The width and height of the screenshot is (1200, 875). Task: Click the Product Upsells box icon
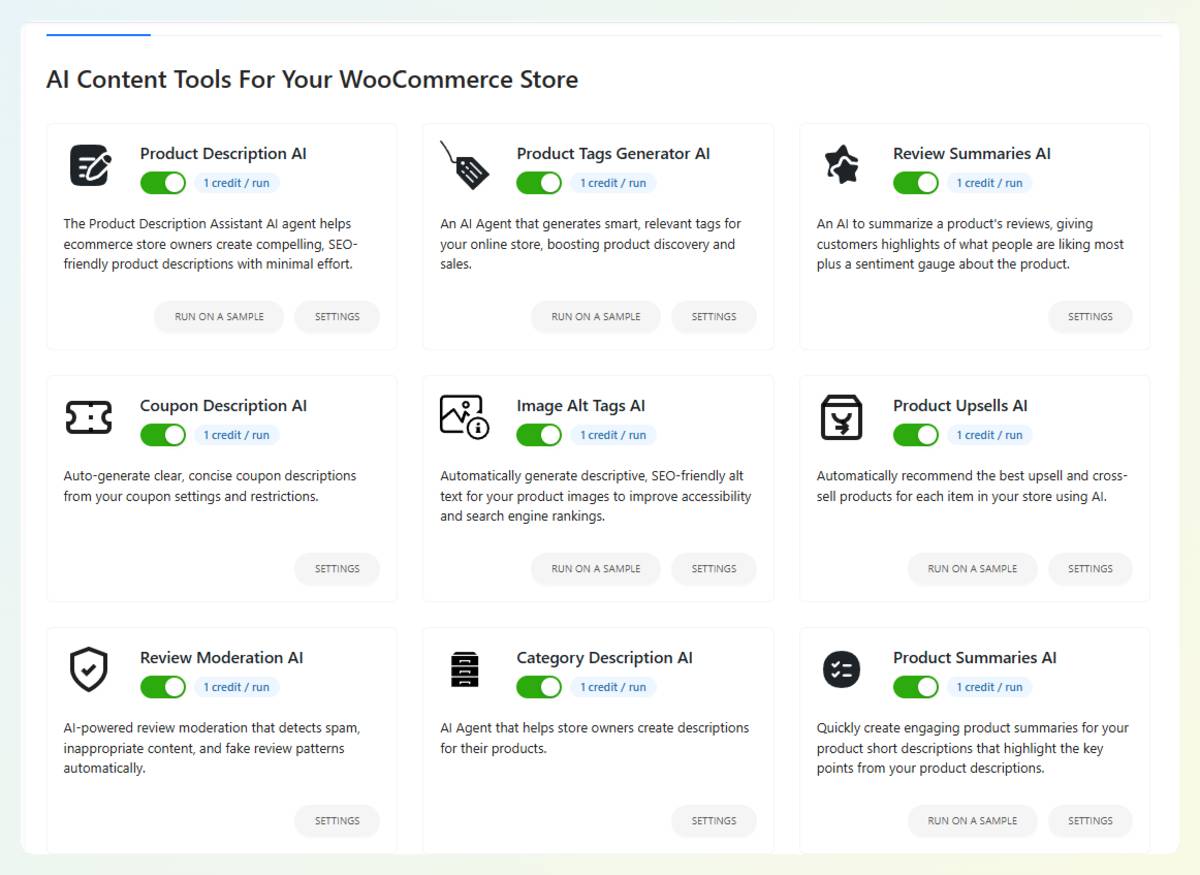tap(842, 417)
